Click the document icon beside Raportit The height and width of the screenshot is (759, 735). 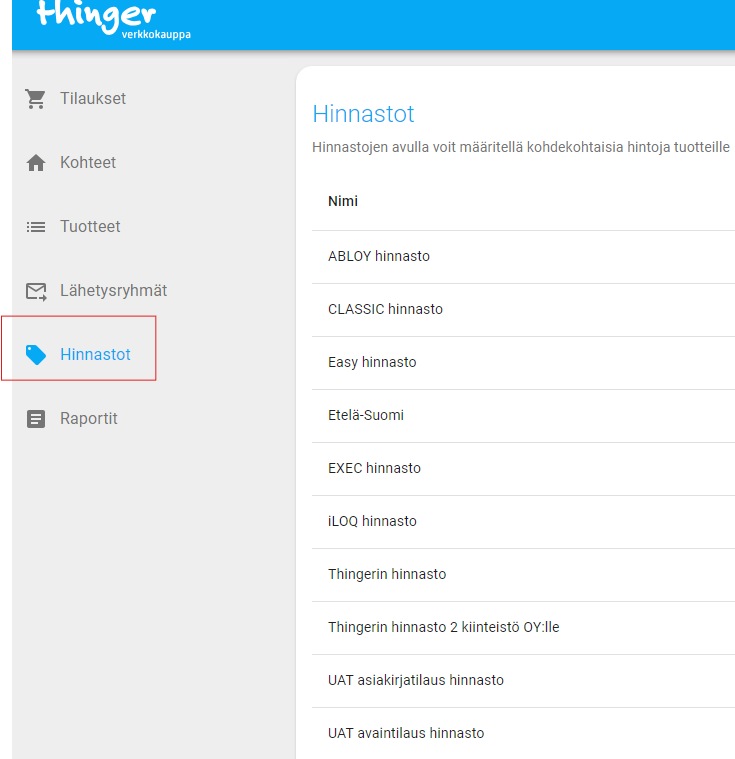[x=36, y=419]
